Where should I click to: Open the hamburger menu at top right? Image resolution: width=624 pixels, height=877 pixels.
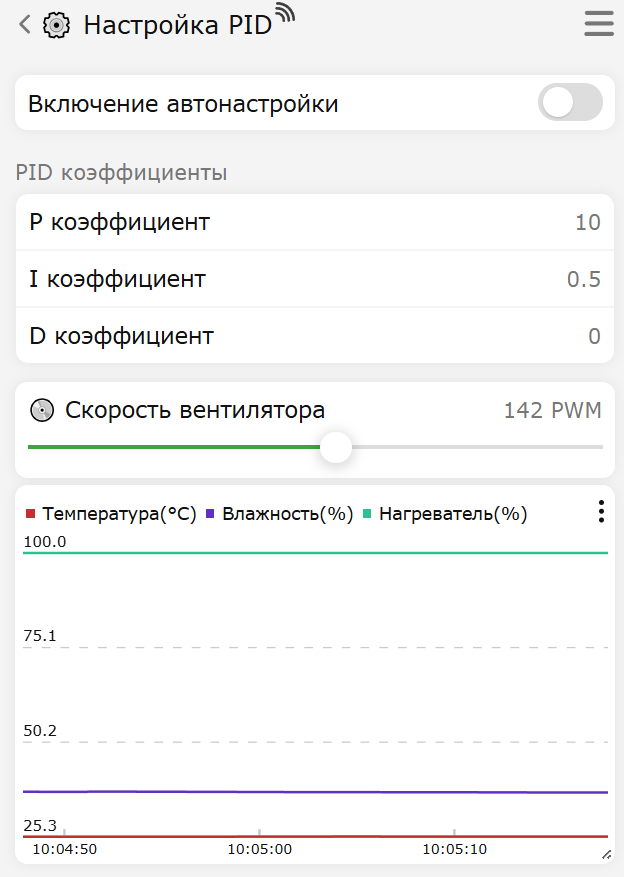pyautogui.click(x=598, y=23)
